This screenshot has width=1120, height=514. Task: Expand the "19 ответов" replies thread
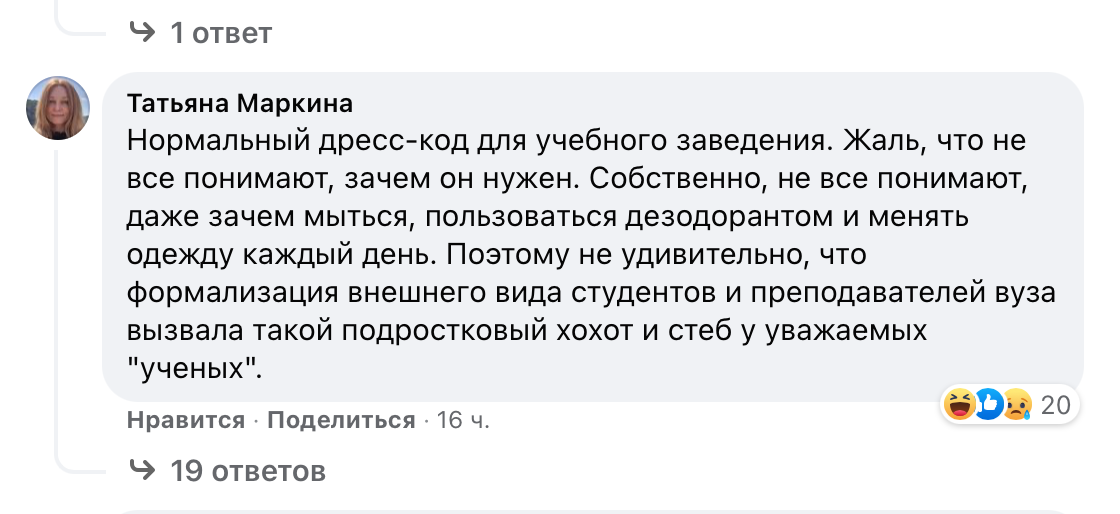click(x=248, y=469)
